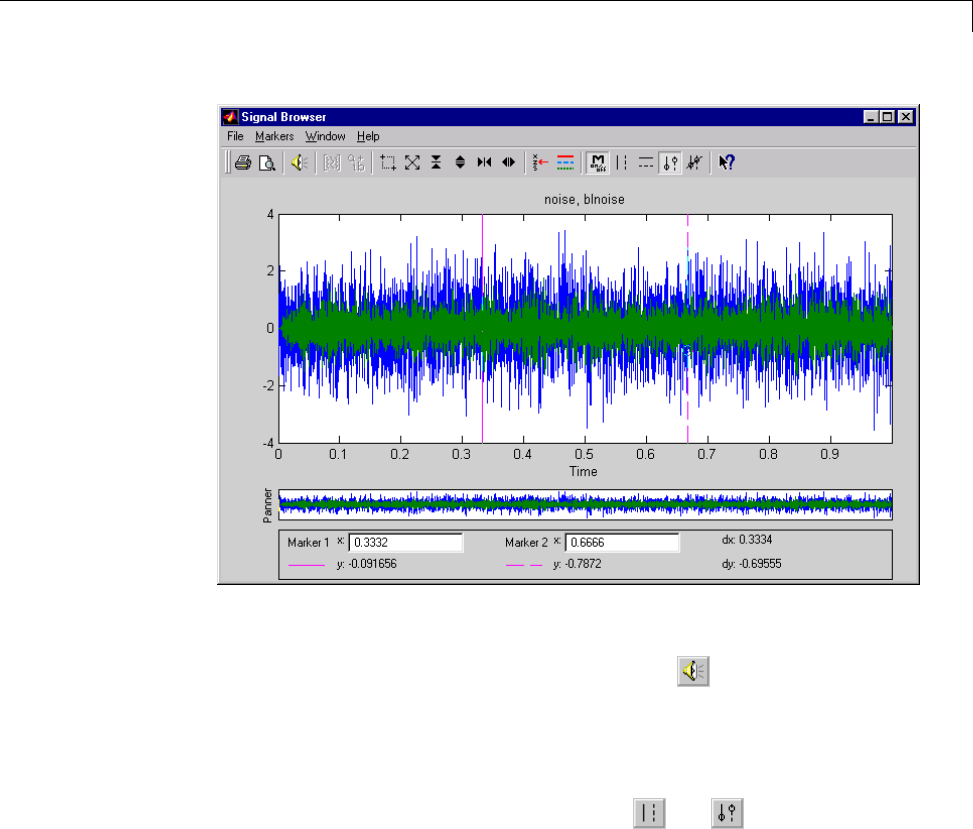The height and width of the screenshot is (829, 973).
Task: Zoom in horizontally (Zoom In-X)
Action: 484,163
